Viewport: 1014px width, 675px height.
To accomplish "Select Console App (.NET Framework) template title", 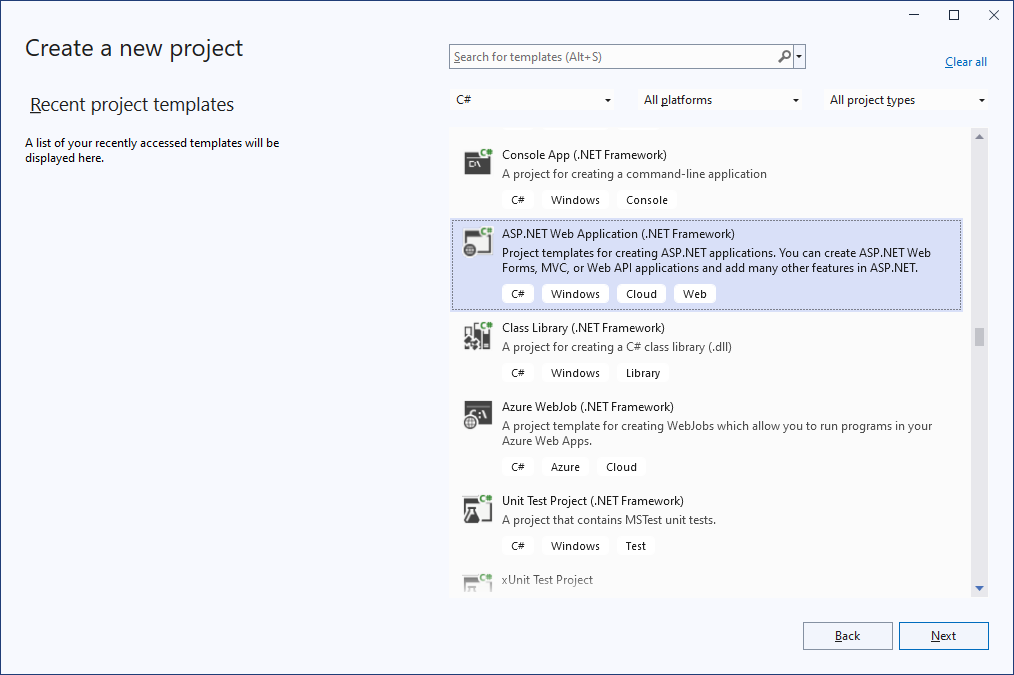I will pyautogui.click(x=584, y=155).
